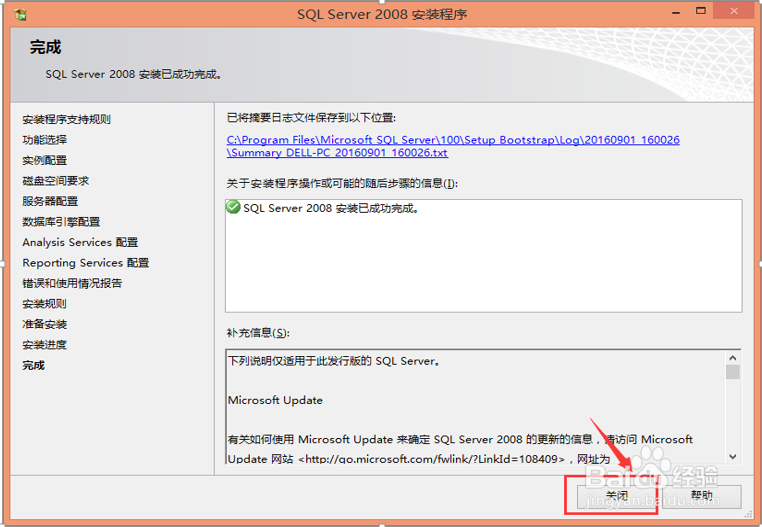
Task: Click the green success checkmark icon
Action: click(x=233, y=208)
